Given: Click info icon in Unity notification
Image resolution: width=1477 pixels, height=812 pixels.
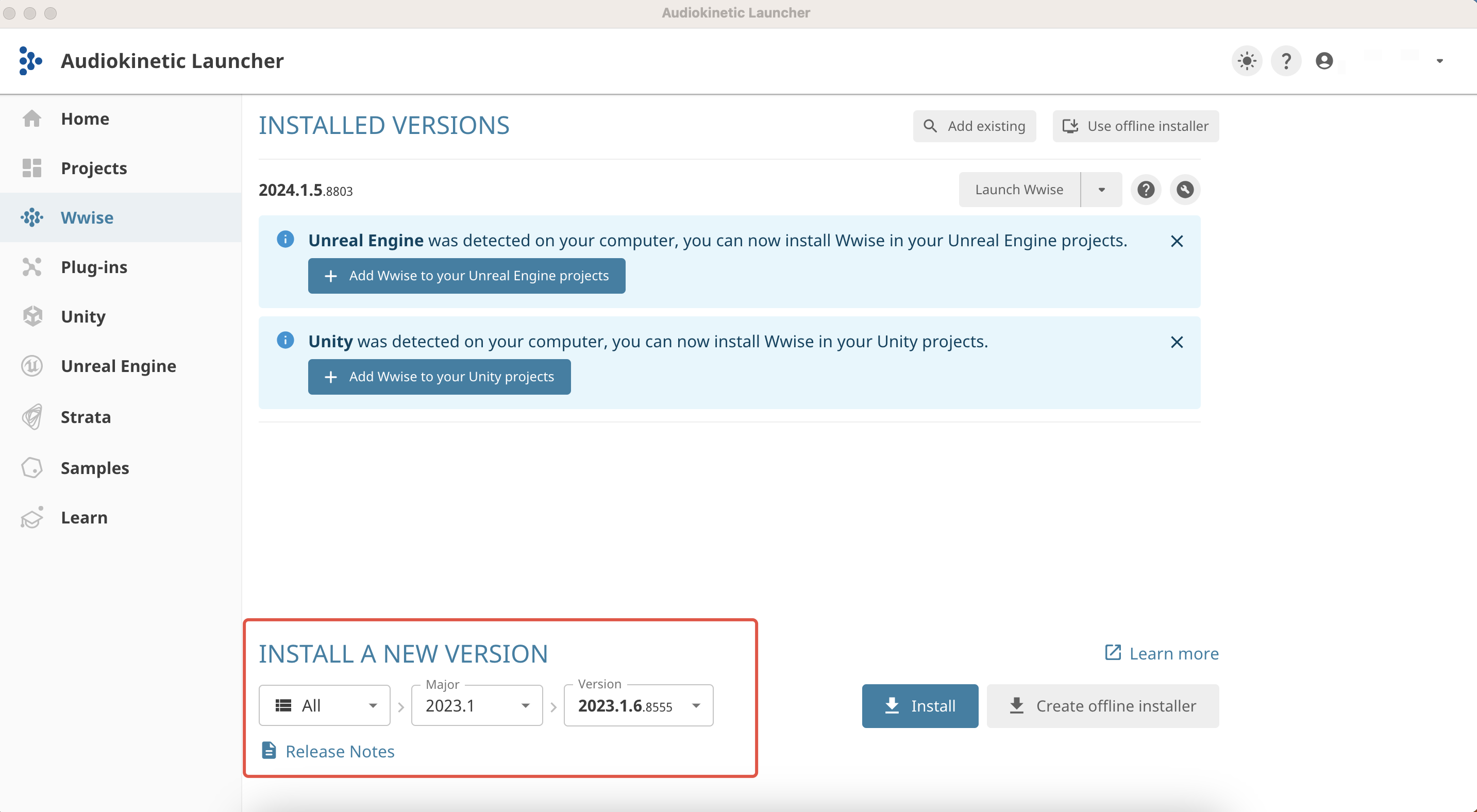Looking at the screenshot, I should [285, 340].
